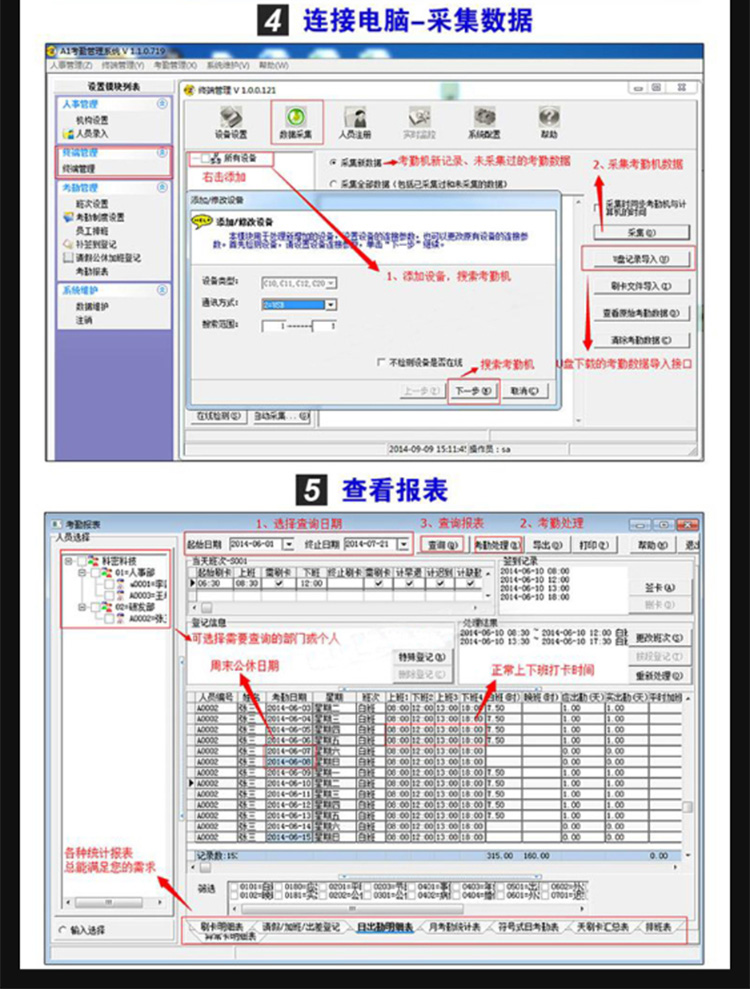Click the 02=研发部 department icon
This screenshot has width=750, height=989.
pyautogui.click(x=108, y=607)
